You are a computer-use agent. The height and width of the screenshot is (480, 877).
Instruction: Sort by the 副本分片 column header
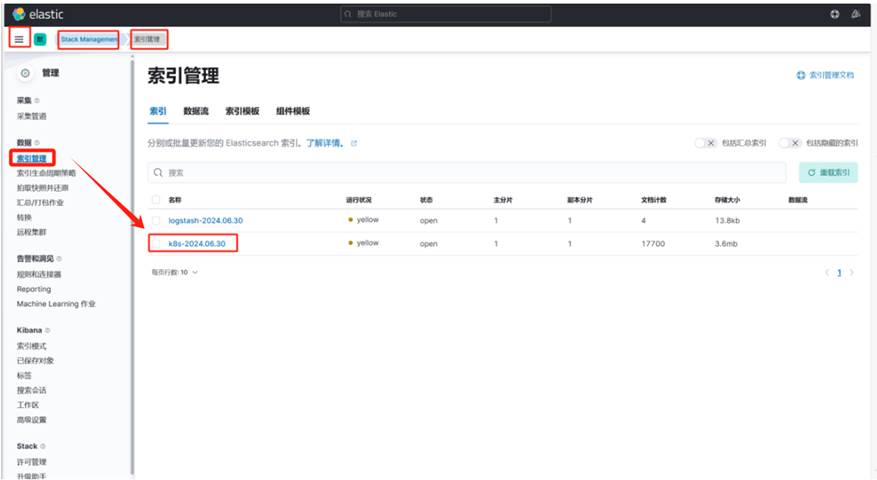click(579, 200)
